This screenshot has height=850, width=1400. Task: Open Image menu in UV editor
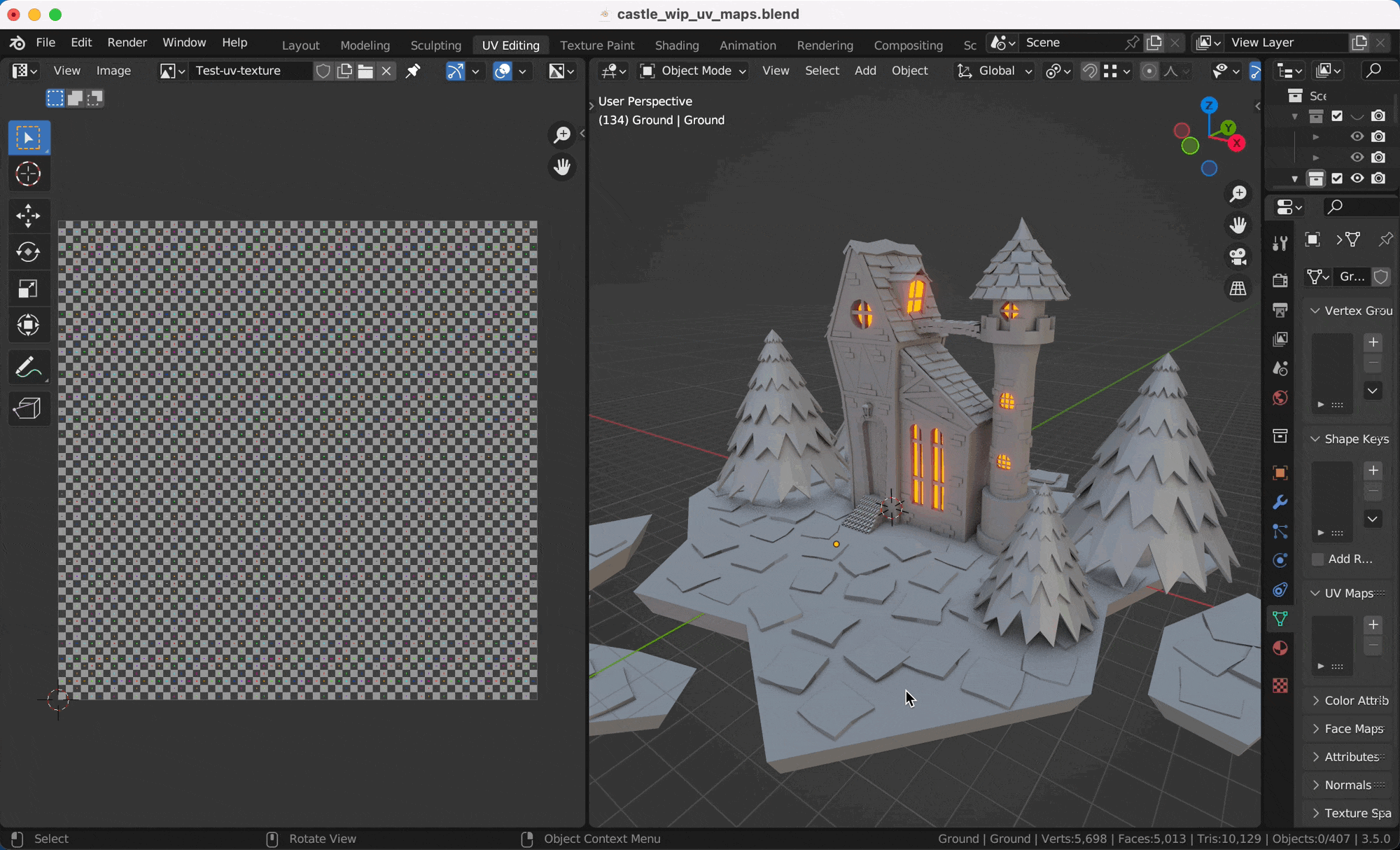[113, 71]
